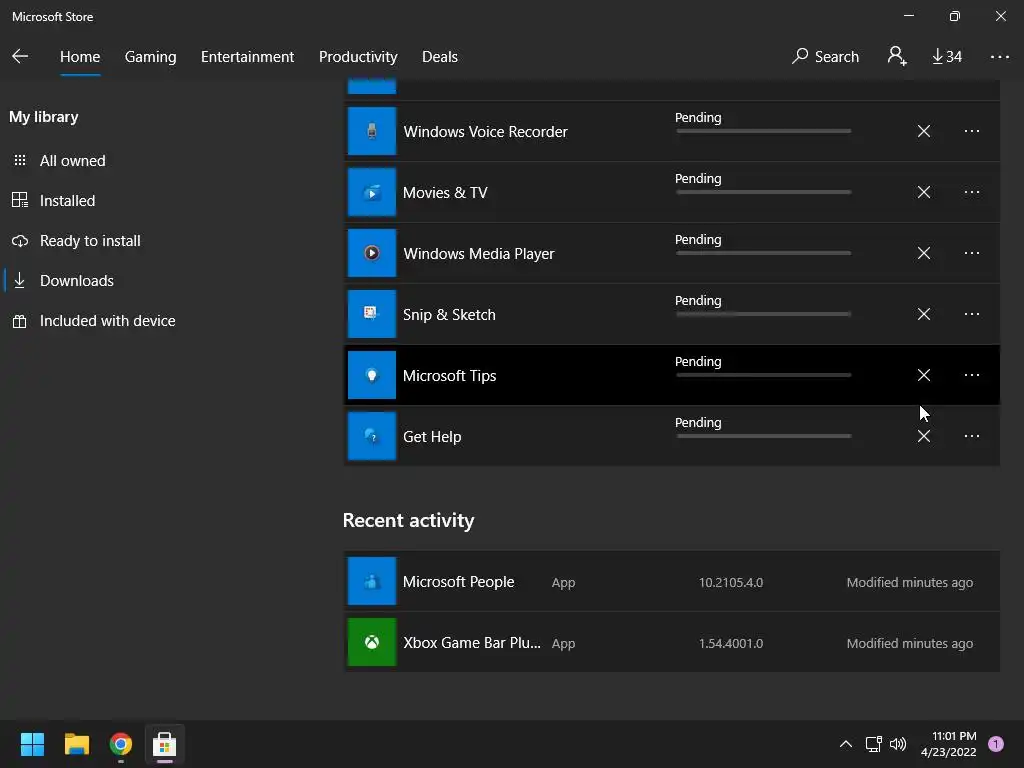Click the Microsoft People app icon
This screenshot has width=1024, height=768.
pyautogui.click(x=372, y=581)
